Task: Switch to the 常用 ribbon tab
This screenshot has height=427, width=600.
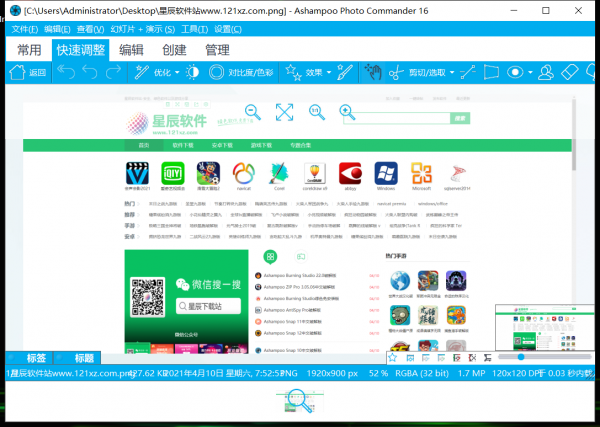Action: (29, 50)
